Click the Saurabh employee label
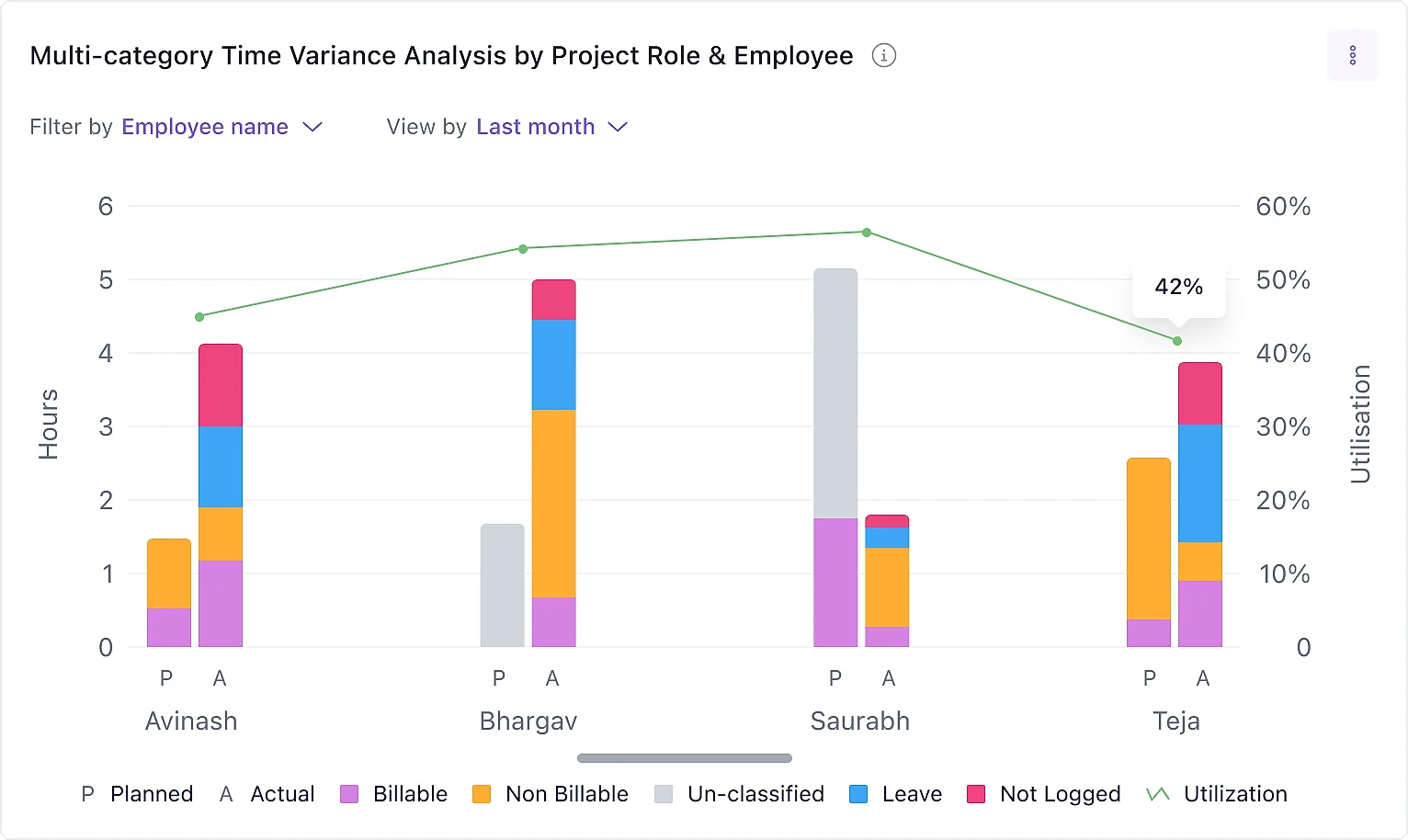The height and width of the screenshot is (840, 1408). (860, 721)
